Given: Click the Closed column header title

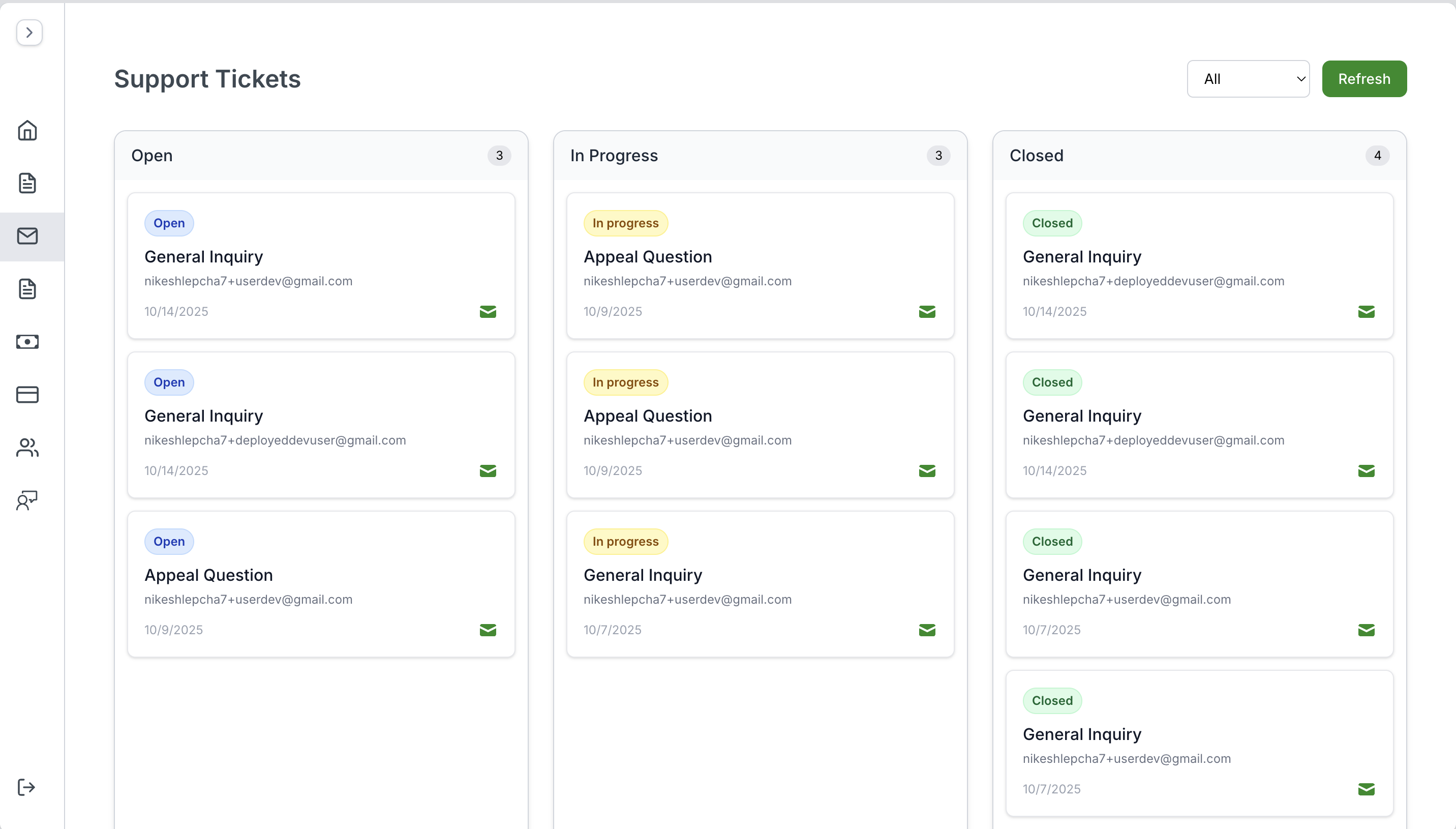Looking at the screenshot, I should [1036, 156].
